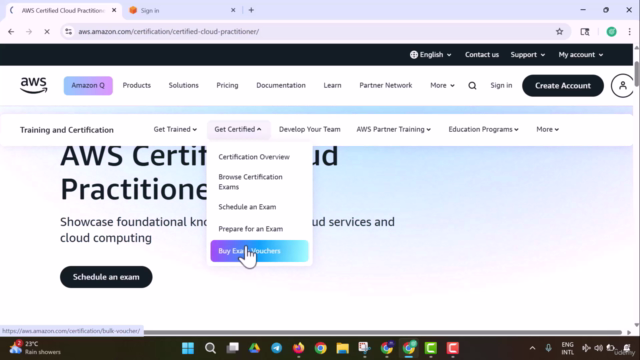Open red Camtasia recorder icon in taskbar

[x=453, y=348]
